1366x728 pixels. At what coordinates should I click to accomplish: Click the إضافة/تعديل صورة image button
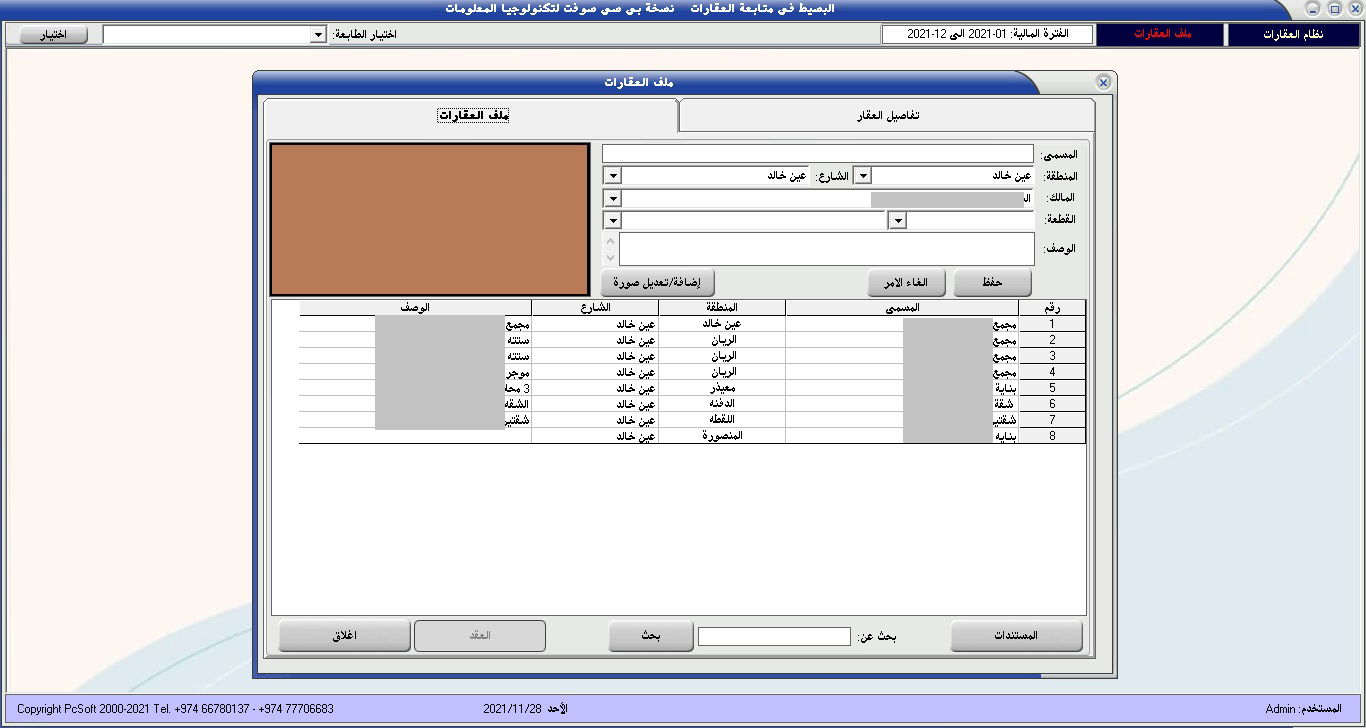coord(658,283)
